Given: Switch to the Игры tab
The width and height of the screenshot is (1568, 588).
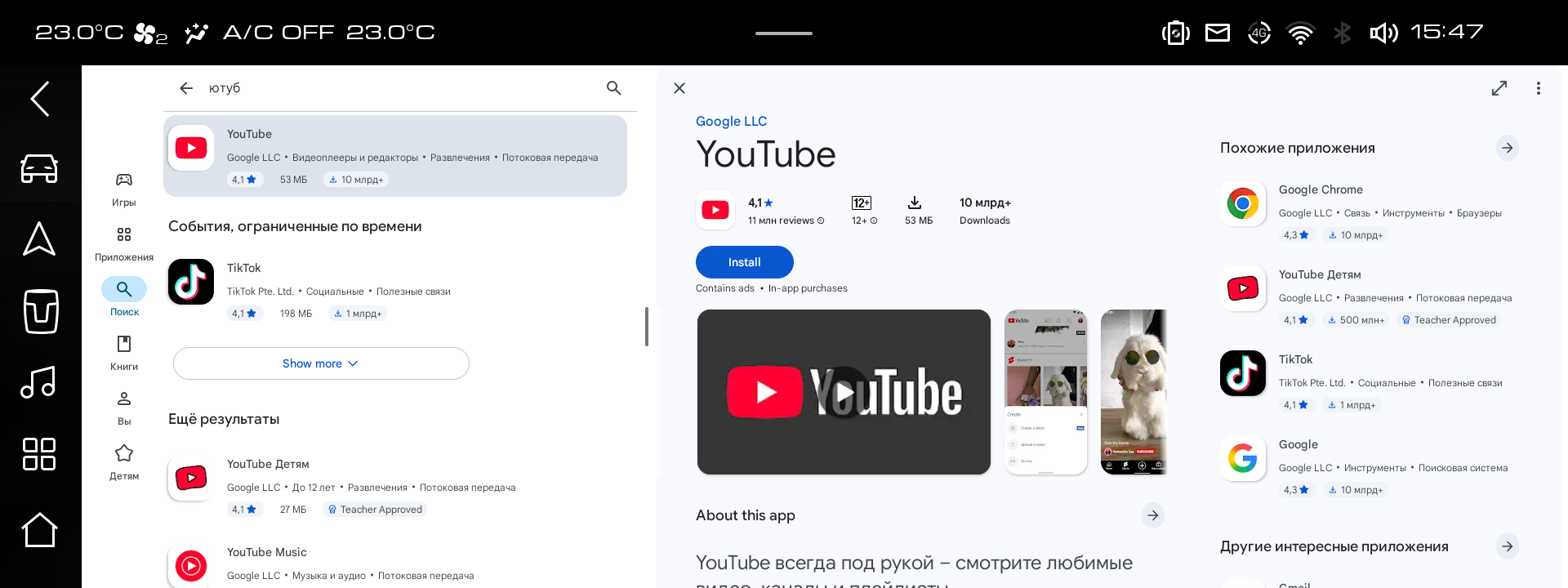Looking at the screenshot, I should tap(124, 189).
